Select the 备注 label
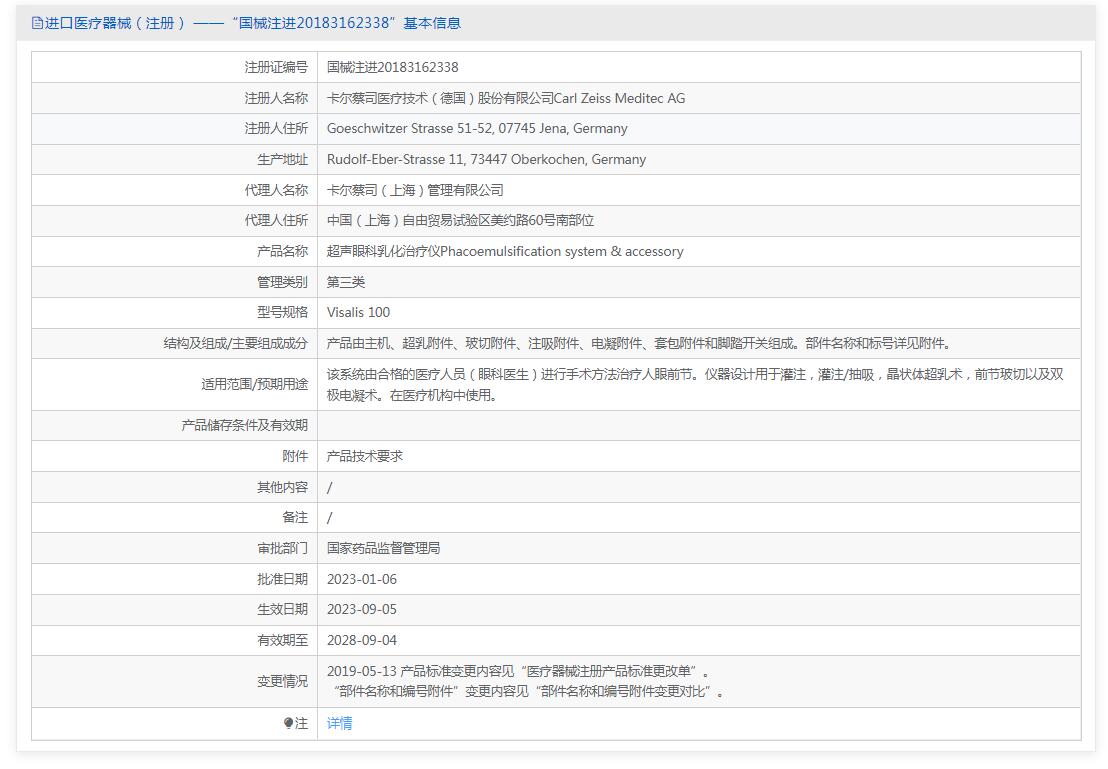Viewport: 1108px width, 769px height. [x=295, y=518]
